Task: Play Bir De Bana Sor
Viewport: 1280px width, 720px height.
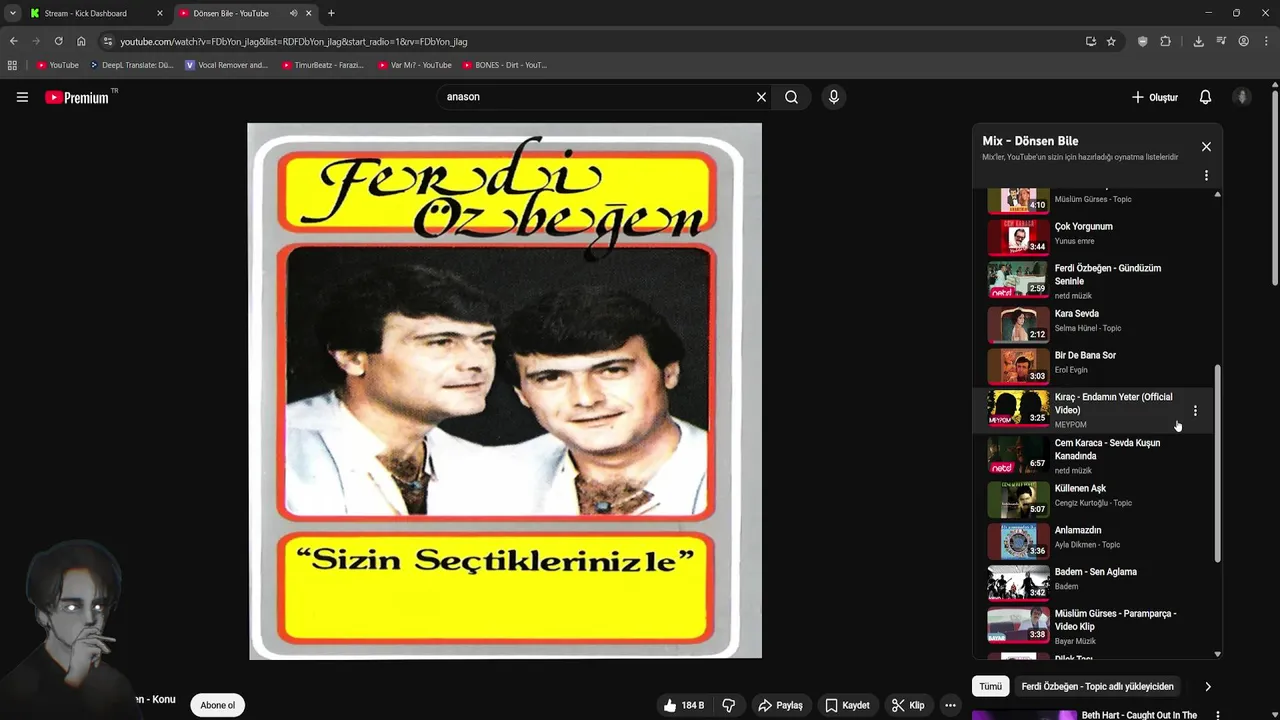Action: (1092, 366)
